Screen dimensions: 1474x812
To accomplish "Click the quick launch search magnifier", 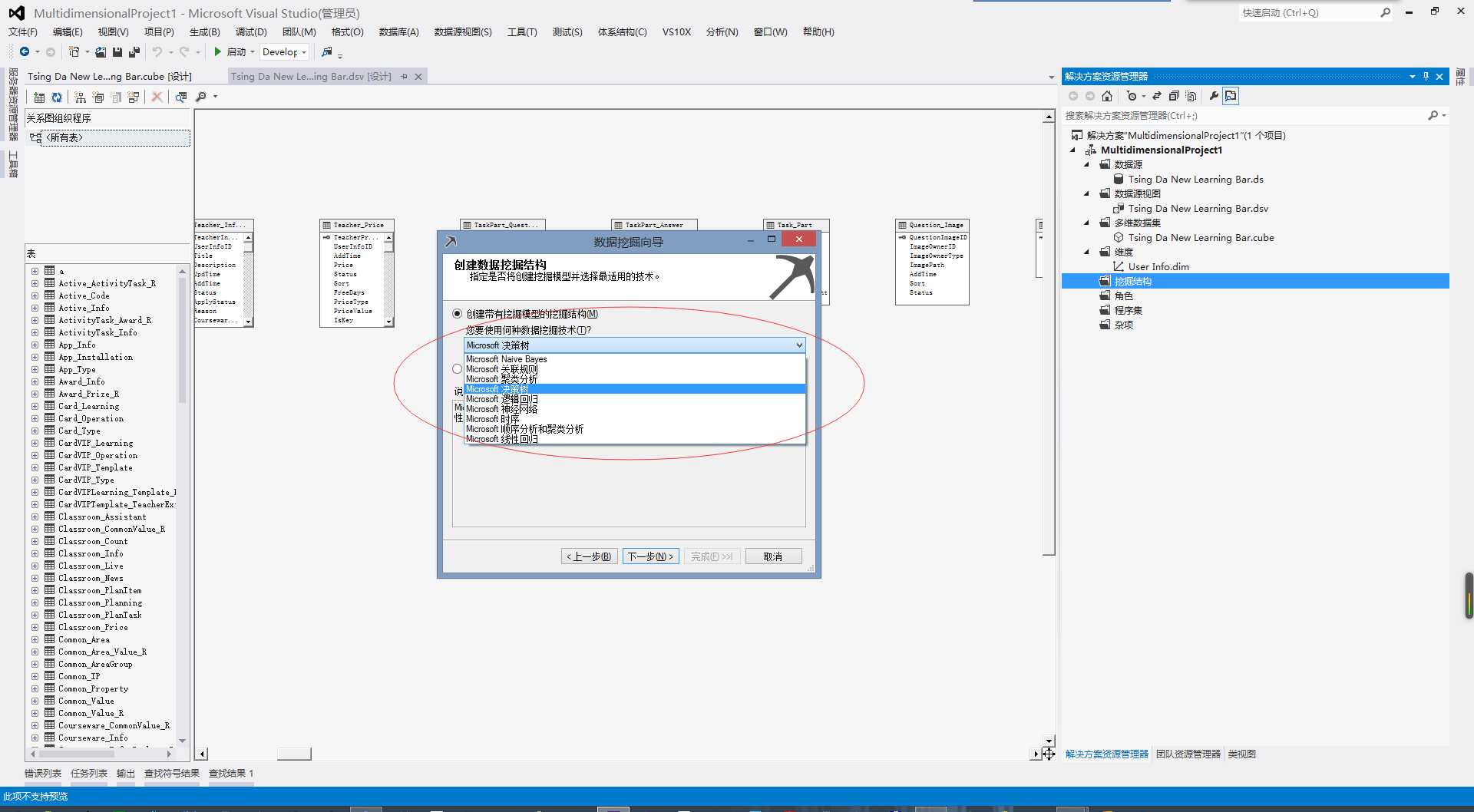I will click(1385, 12).
